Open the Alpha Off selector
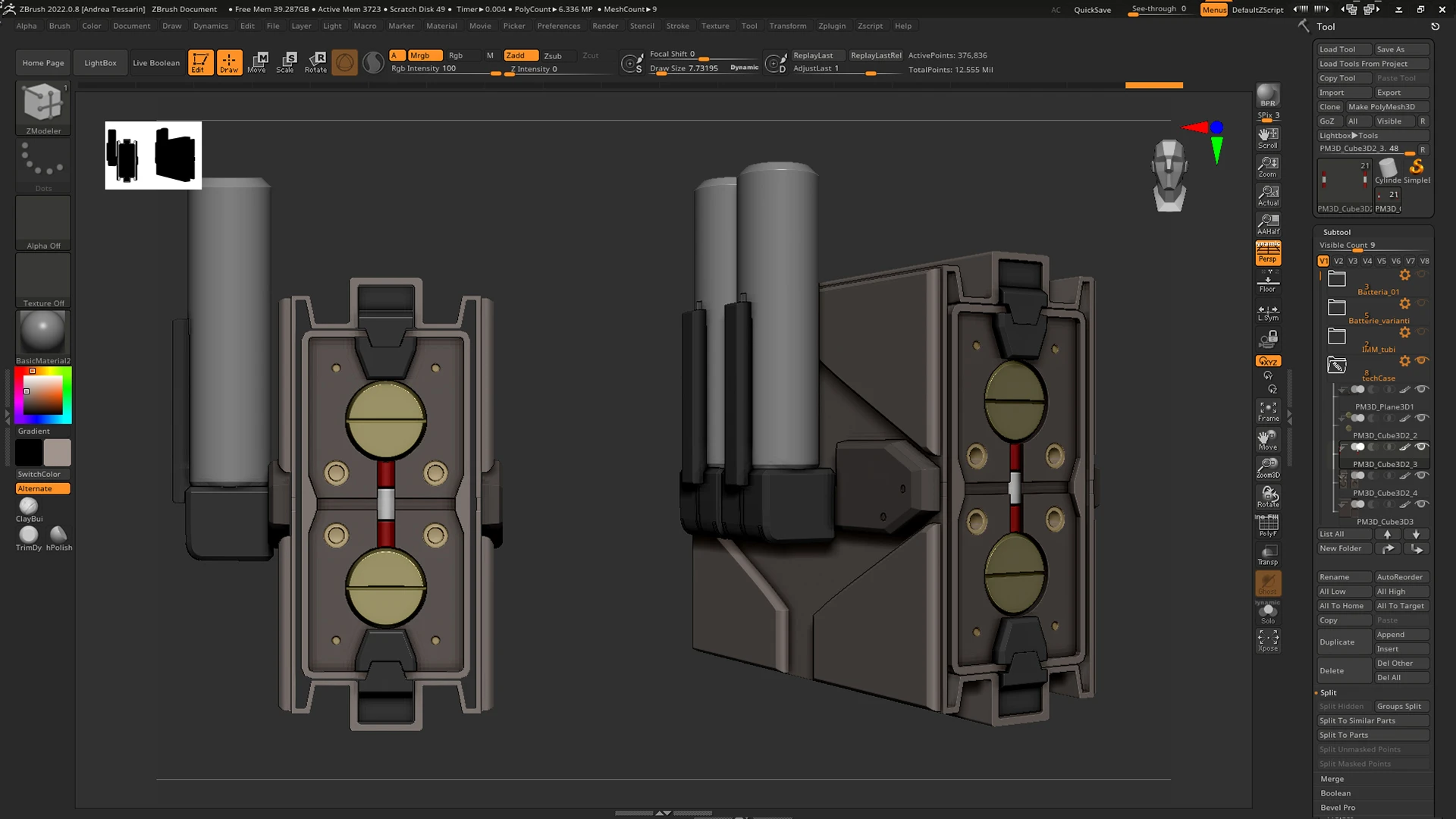 tap(43, 223)
